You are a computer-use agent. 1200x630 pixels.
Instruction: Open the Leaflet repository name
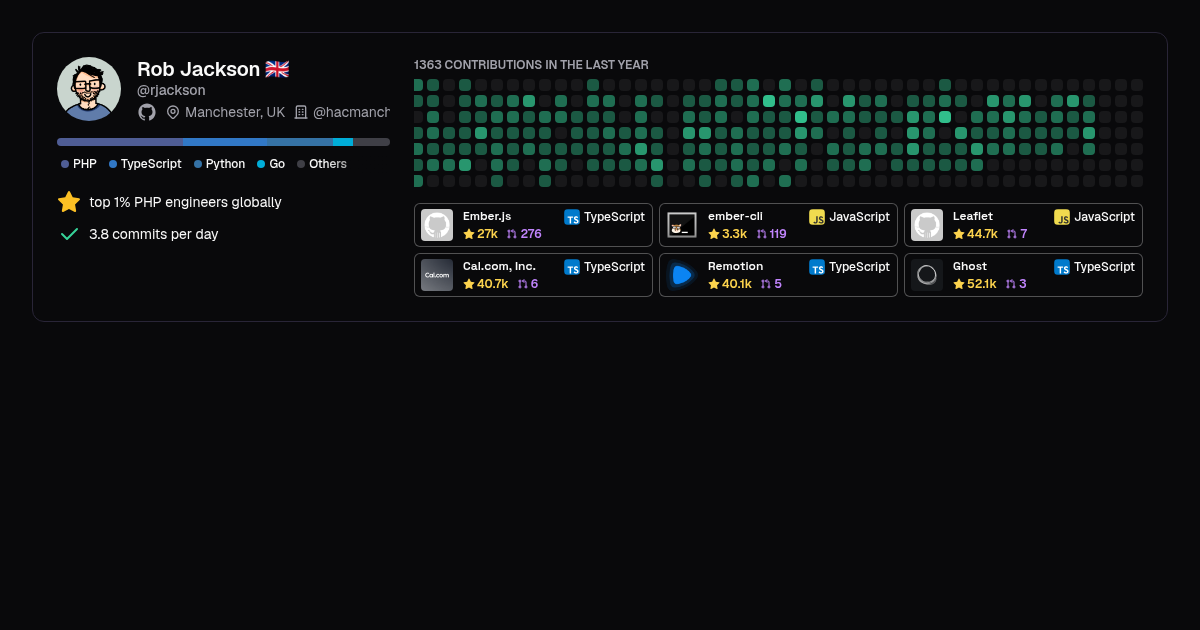click(973, 216)
